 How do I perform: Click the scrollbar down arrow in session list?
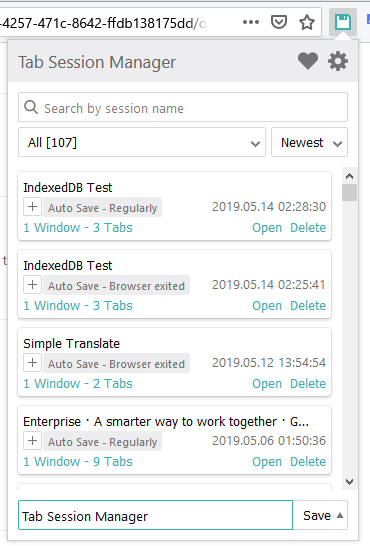click(x=349, y=482)
